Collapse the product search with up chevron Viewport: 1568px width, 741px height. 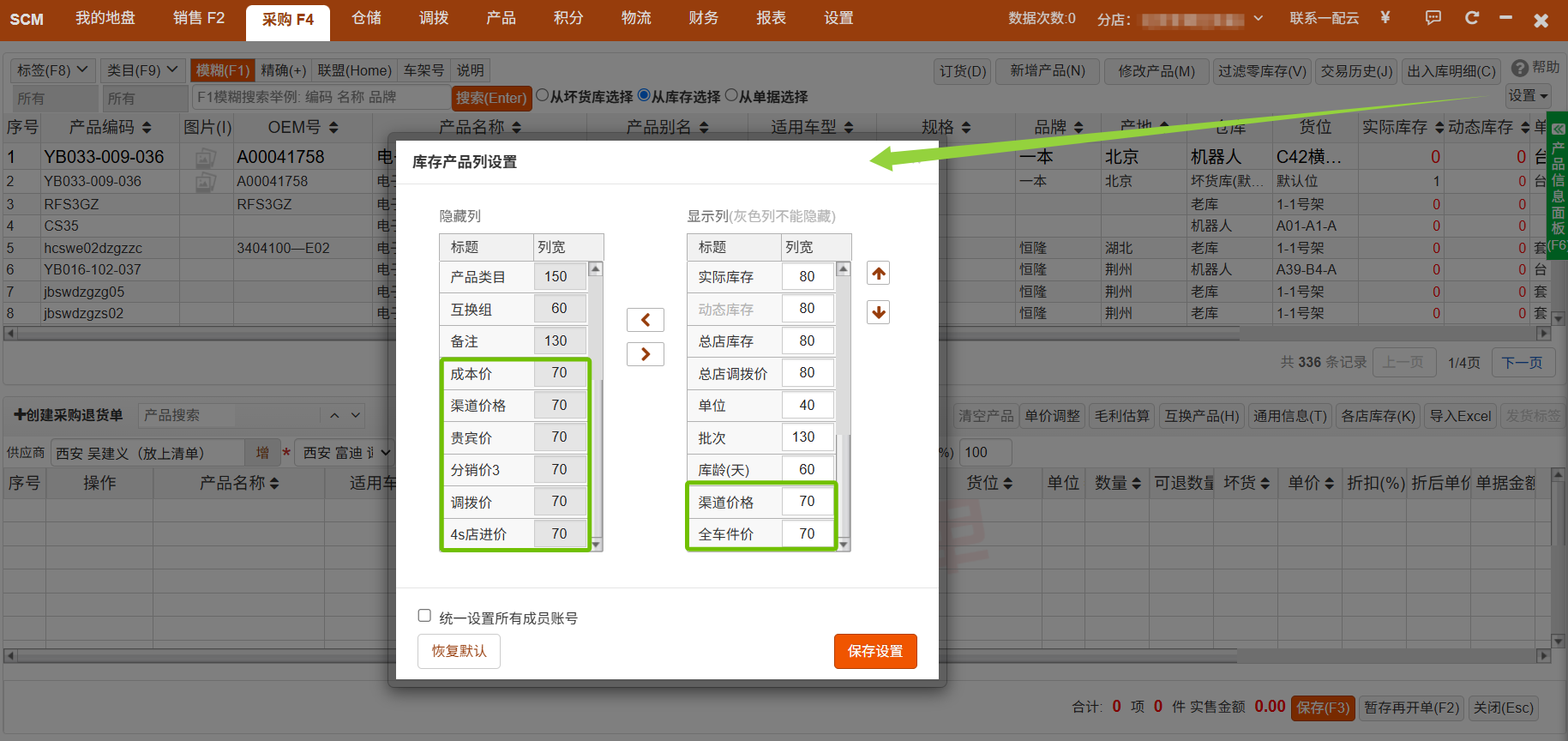pyautogui.click(x=334, y=415)
